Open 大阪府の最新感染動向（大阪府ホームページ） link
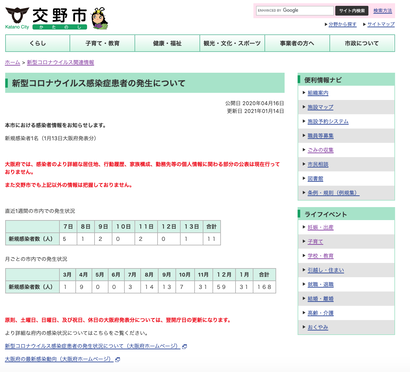This screenshot has width=410, height=372. pyautogui.click(x=59, y=359)
